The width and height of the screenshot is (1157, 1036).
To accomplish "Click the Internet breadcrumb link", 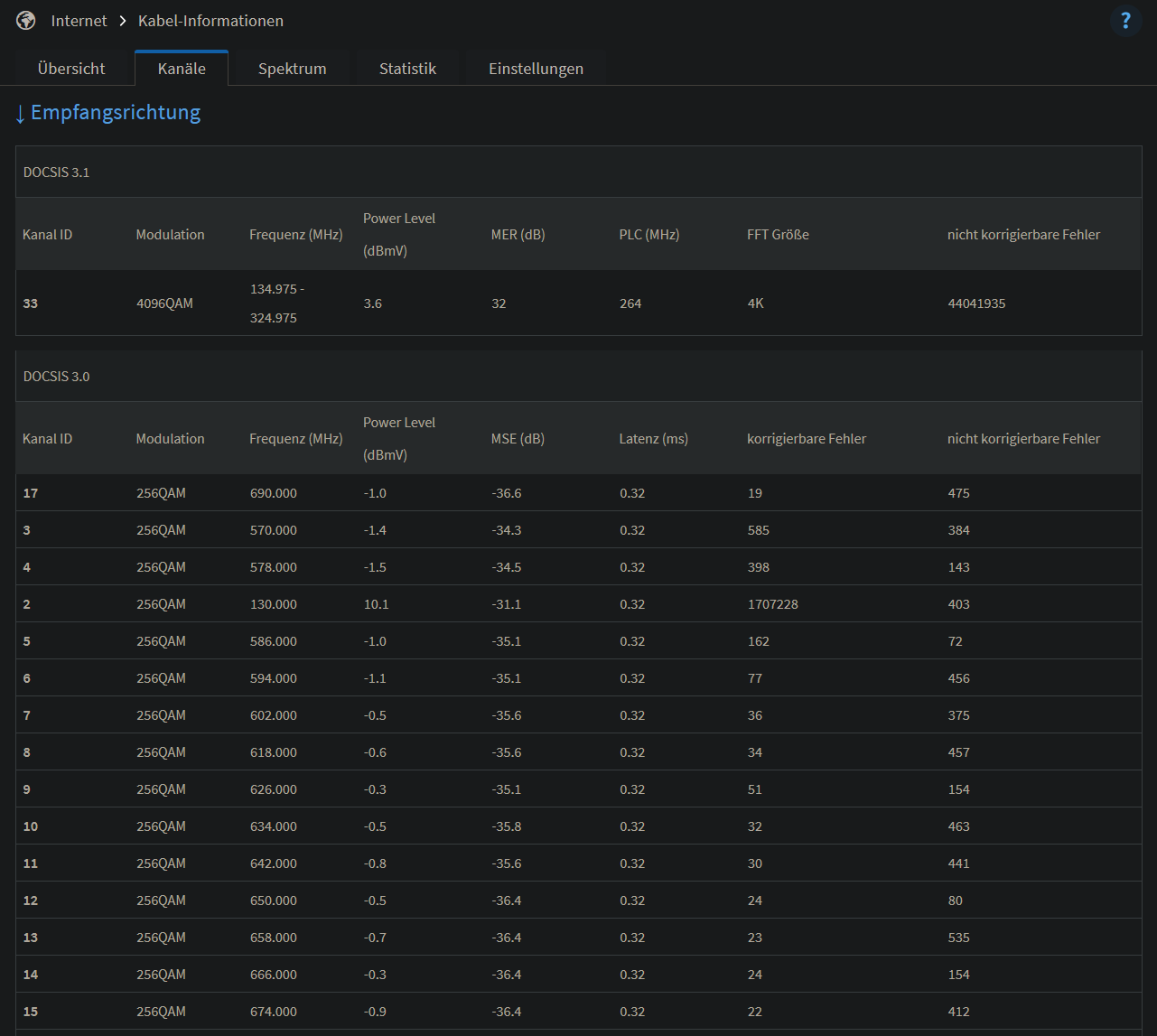I will pyautogui.click(x=79, y=21).
